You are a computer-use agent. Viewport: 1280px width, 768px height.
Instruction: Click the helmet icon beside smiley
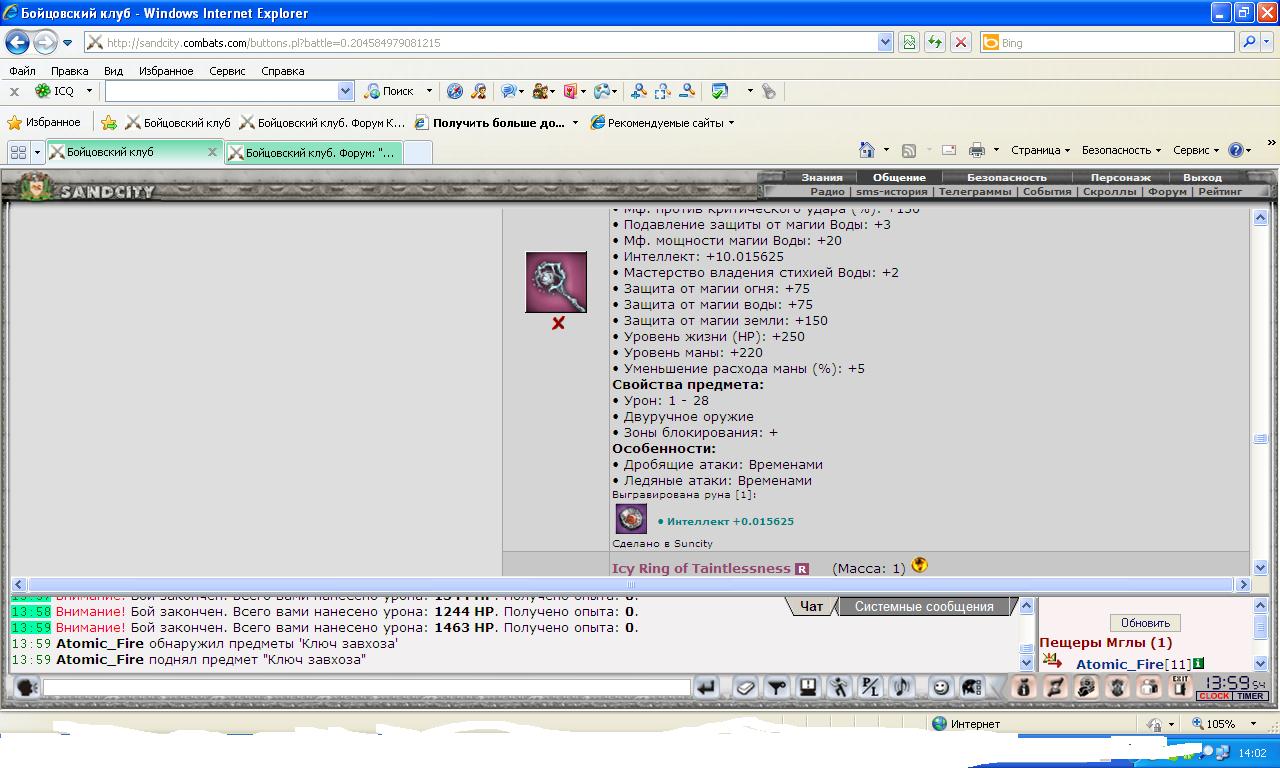(971, 687)
